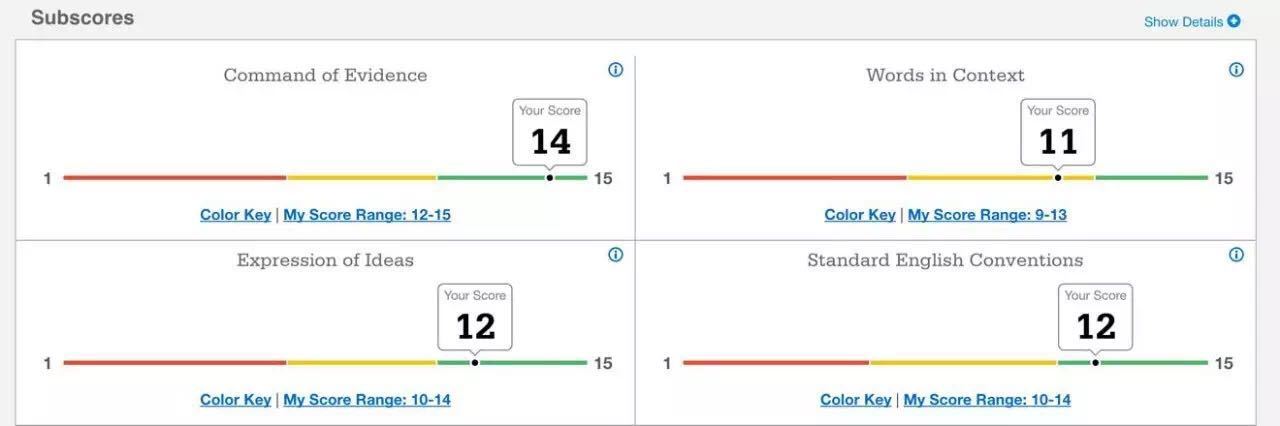Click Expression of Ideas info icon
Screen dimensions: 1280x426
point(615,255)
